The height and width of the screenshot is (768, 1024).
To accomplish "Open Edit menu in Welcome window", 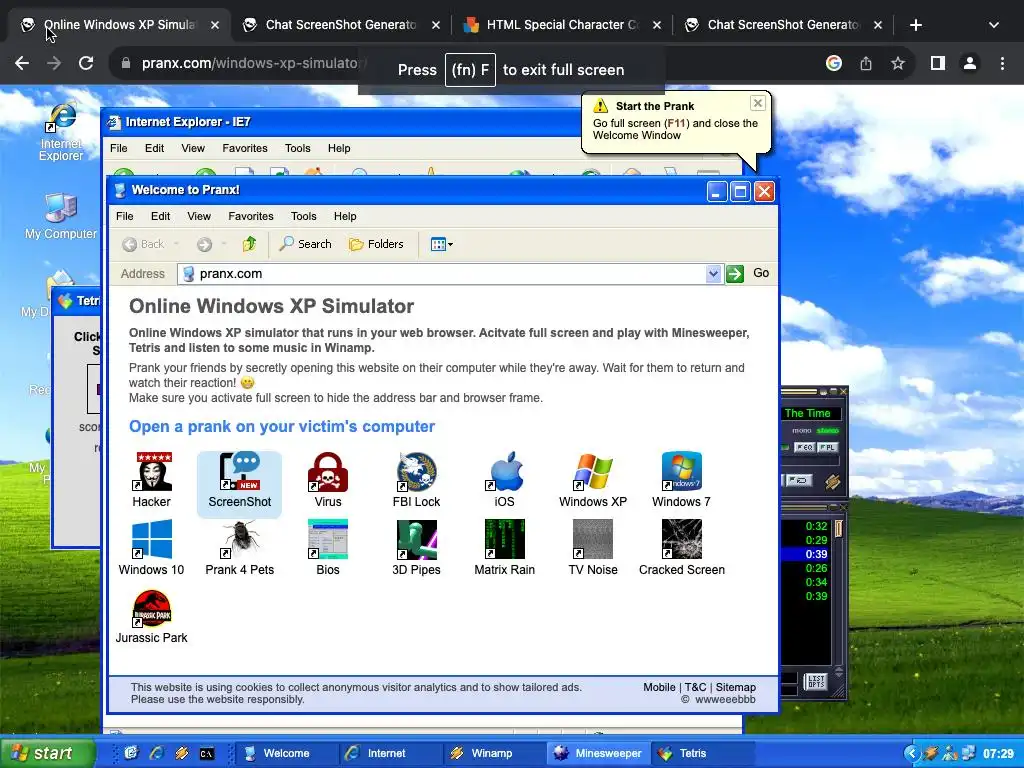I will pyautogui.click(x=160, y=216).
